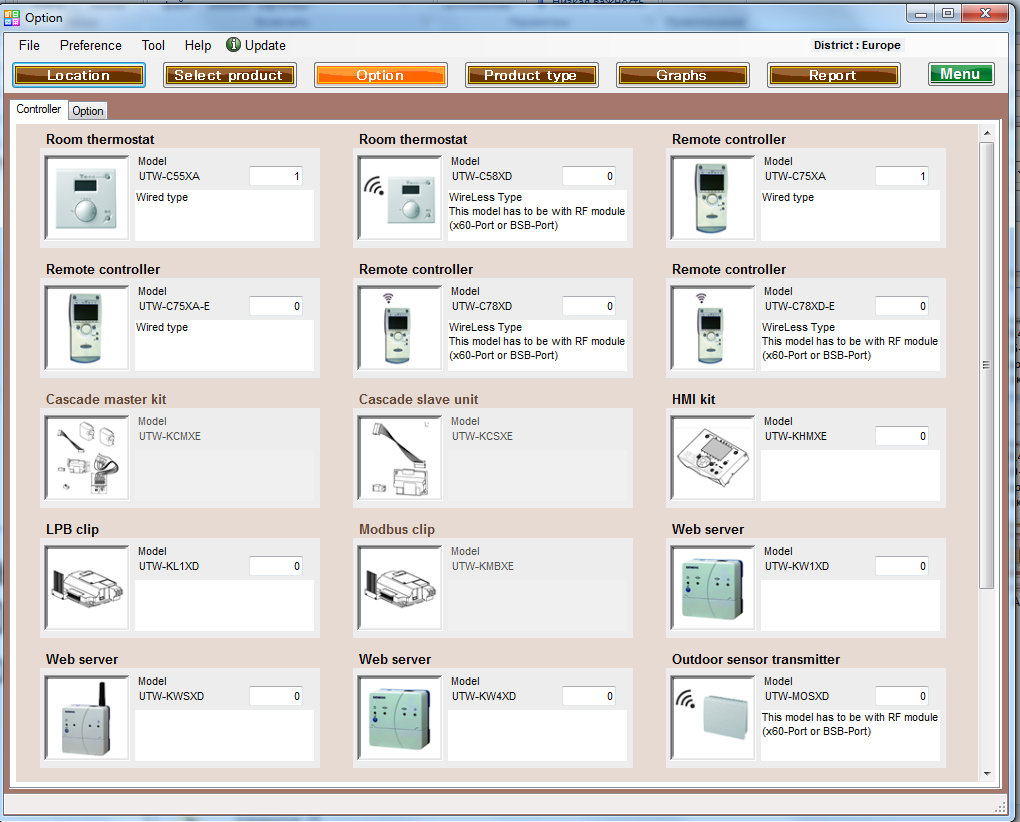Click the UTW-KHMXE quantity field
This screenshot has height=822, width=1020.
click(901, 436)
